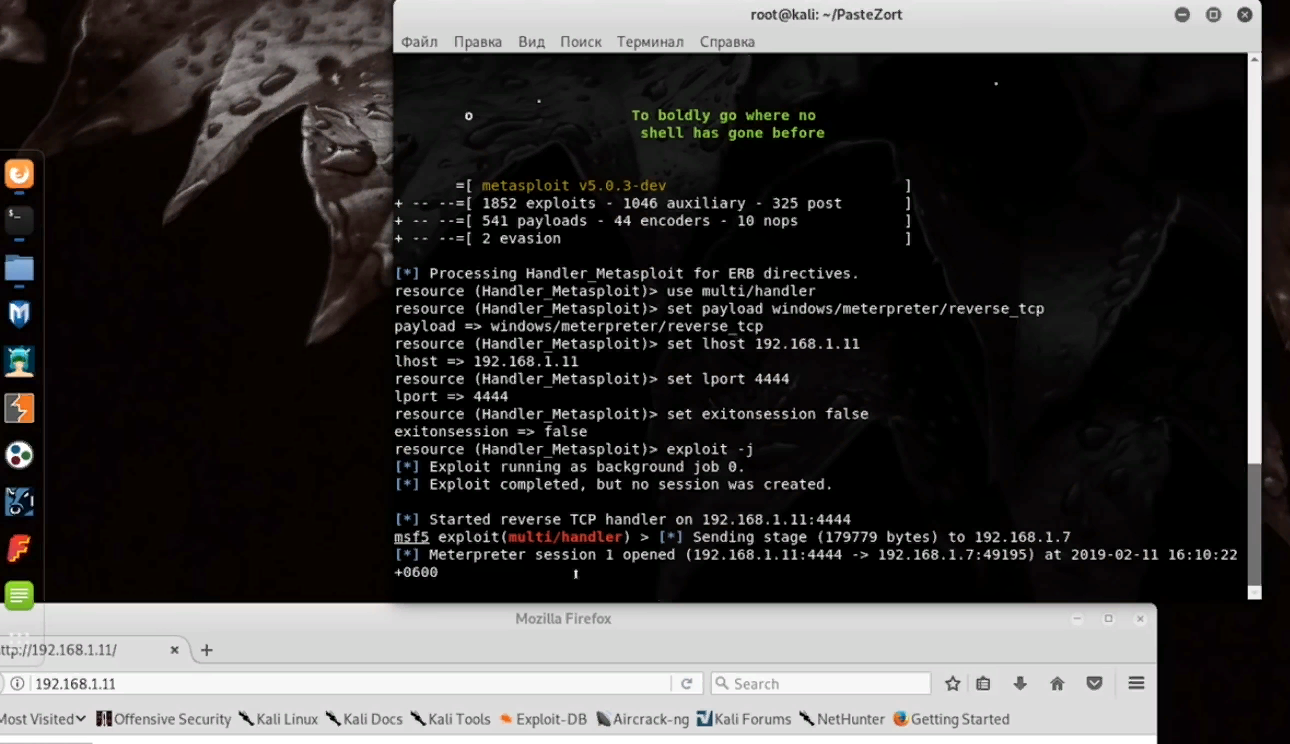Click the 'use multi/handler' command line
1290x744 pixels.
coord(605,291)
